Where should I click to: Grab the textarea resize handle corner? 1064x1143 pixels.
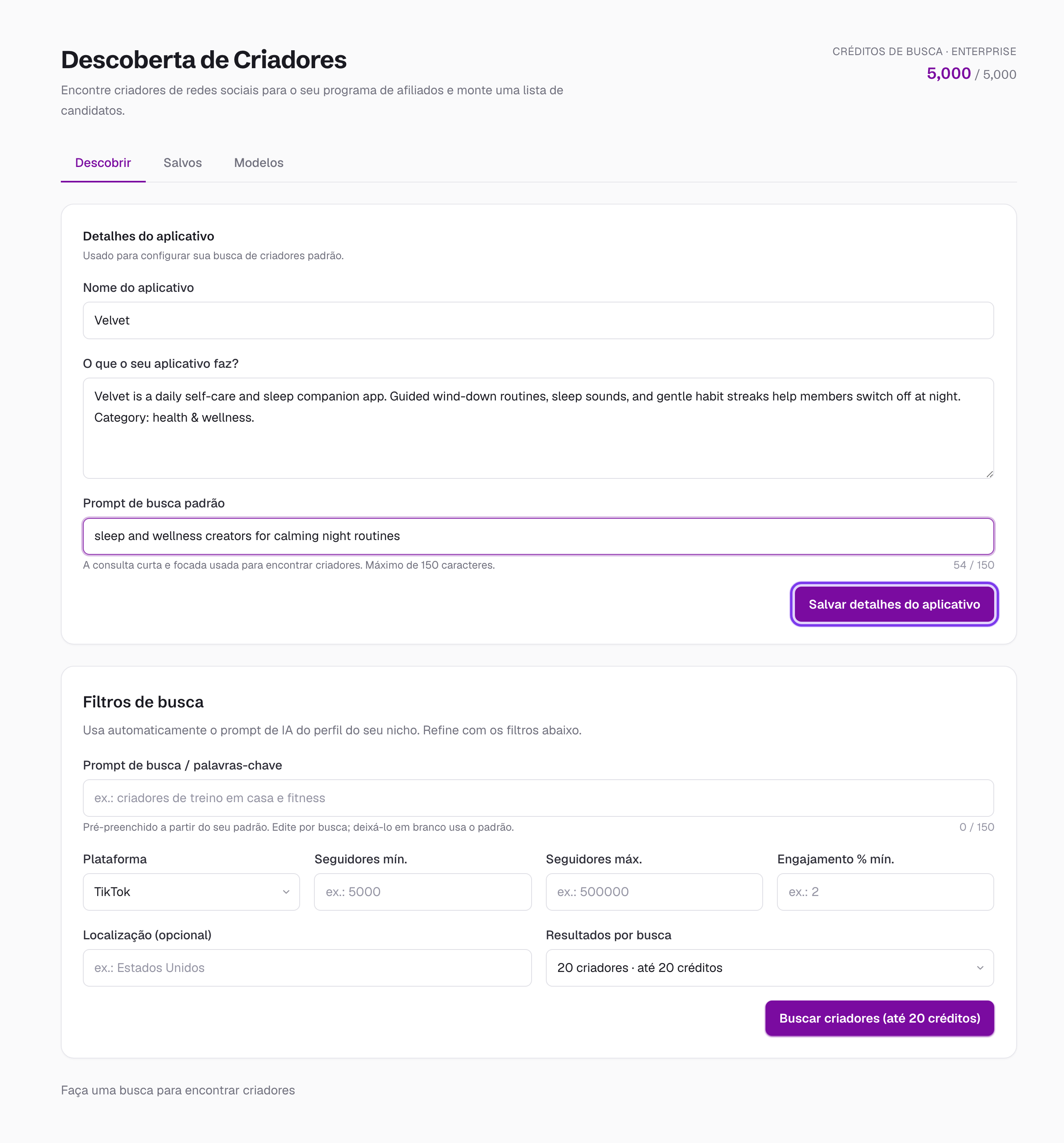click(x=989, y=474)
